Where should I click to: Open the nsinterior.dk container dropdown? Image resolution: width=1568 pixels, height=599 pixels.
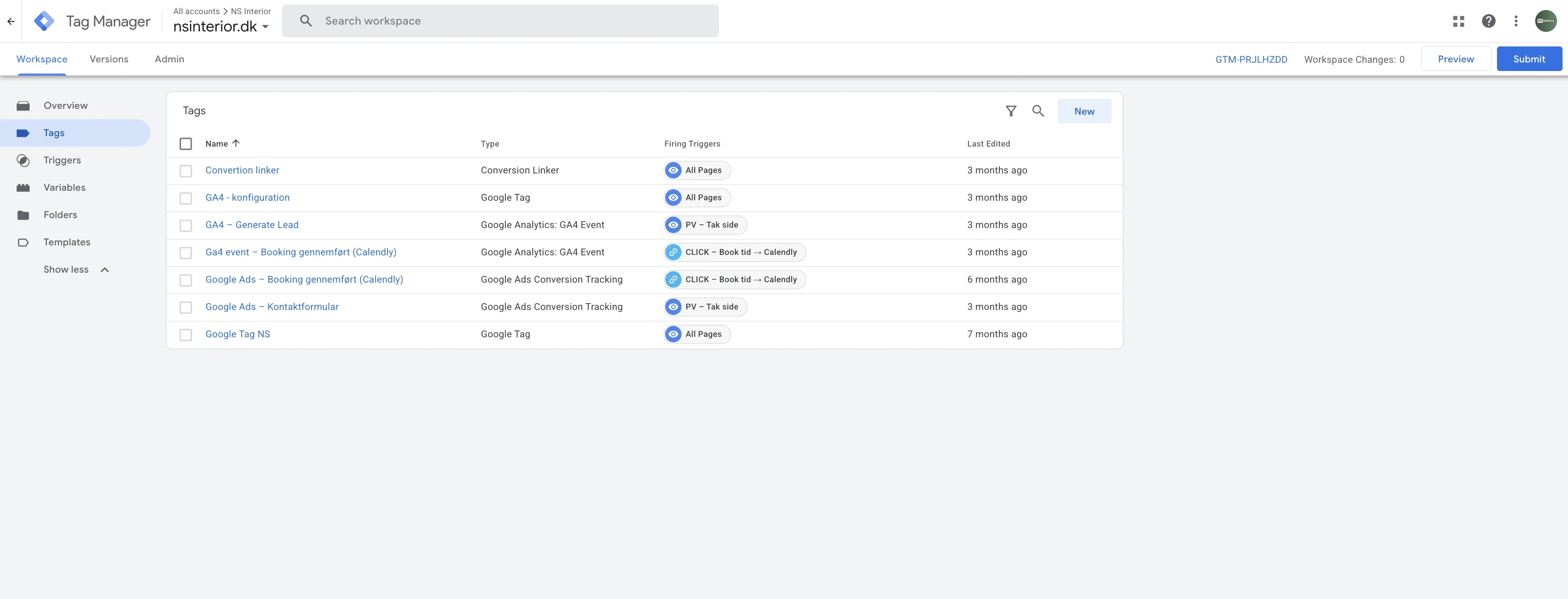[x=221, y=26]
